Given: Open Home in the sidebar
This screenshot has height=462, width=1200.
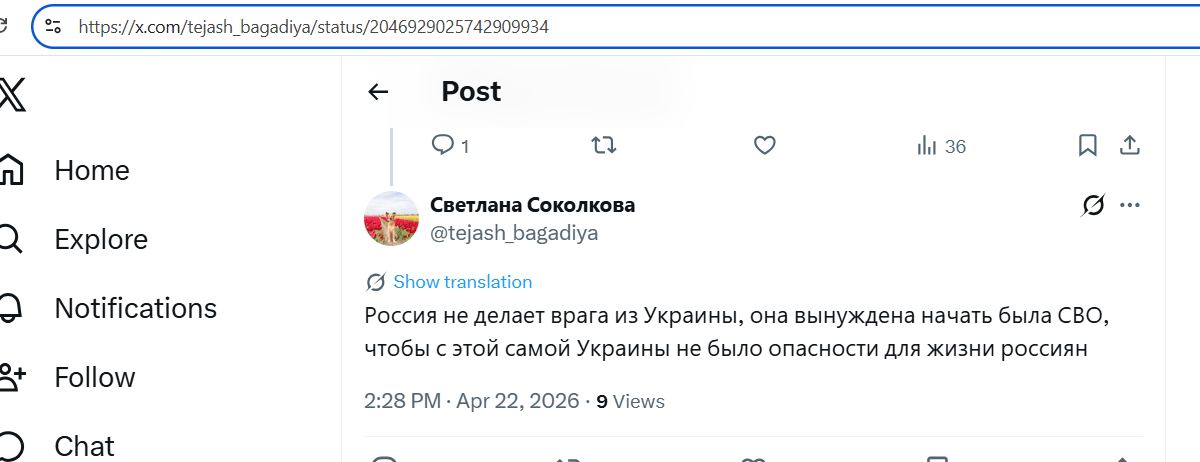Looking at the screenshot, I should pyautogui.click(x=91, y=170).
